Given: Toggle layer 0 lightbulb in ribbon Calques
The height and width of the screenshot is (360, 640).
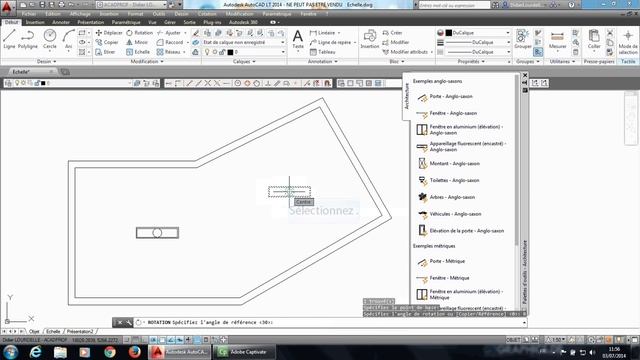Looking at the screenshot, I should tap(207, 52).
